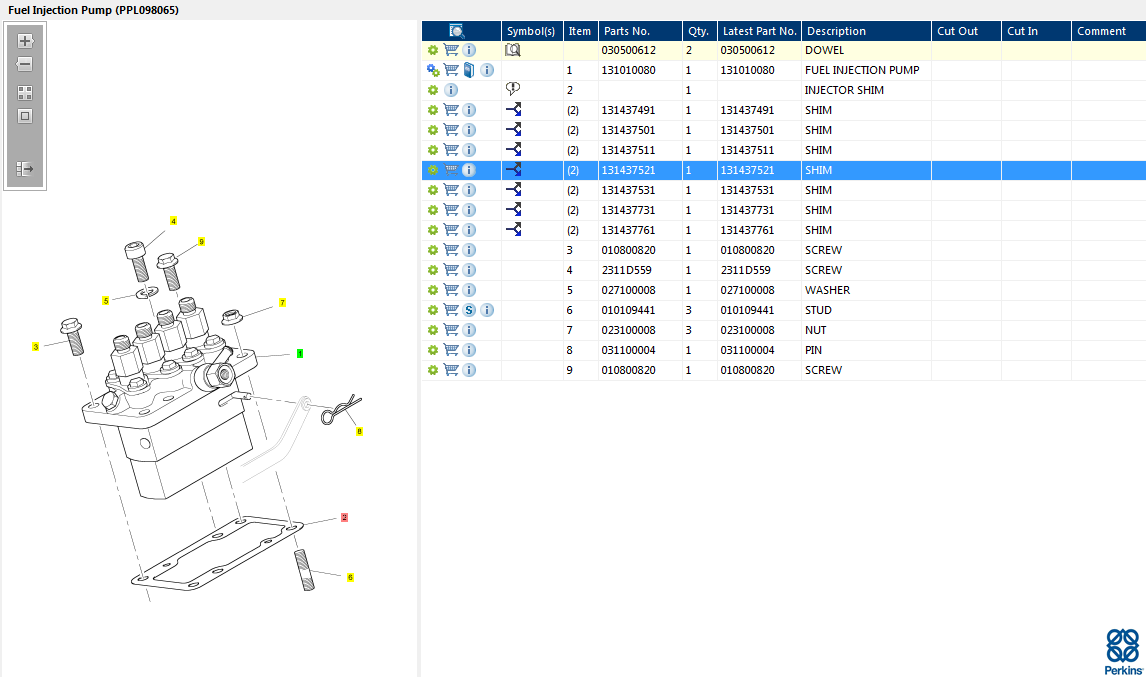Add the DOWEL part to the cart
The width and height of the screenshot is (1146, 677).
(451, 50)
